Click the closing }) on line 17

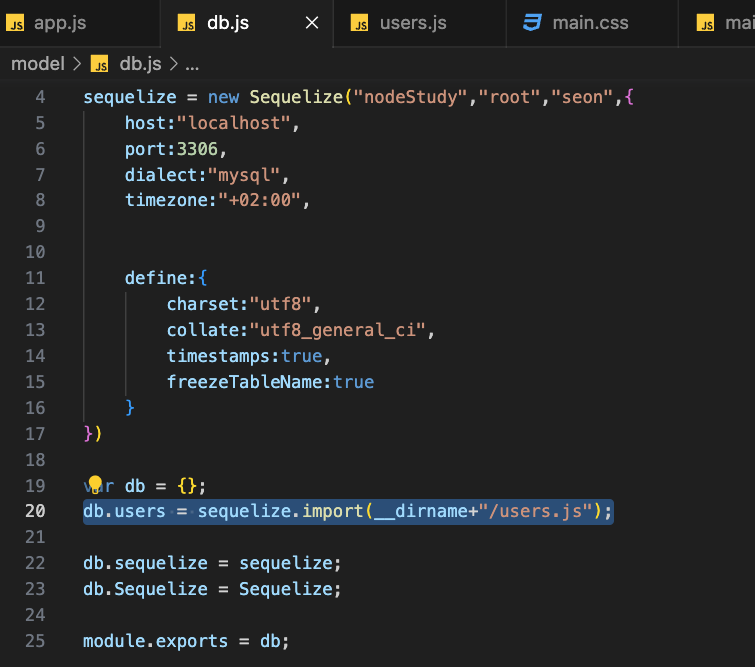tap(93, 434)
